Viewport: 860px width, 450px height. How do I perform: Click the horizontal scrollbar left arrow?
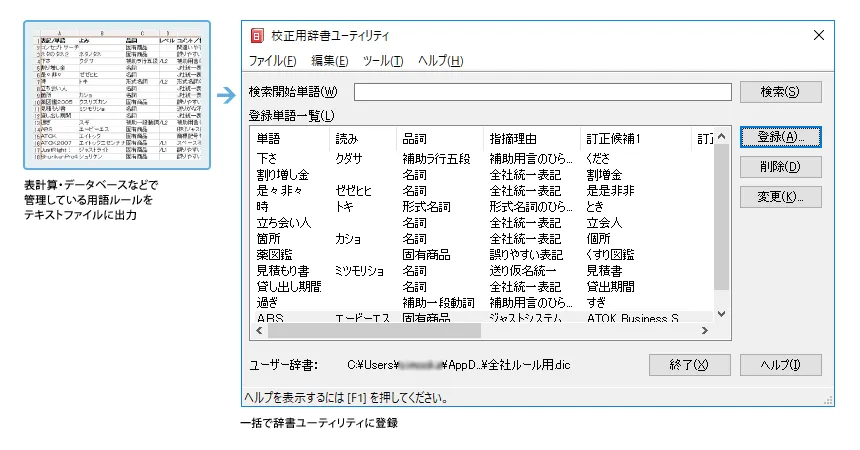[x=259, y=330]
